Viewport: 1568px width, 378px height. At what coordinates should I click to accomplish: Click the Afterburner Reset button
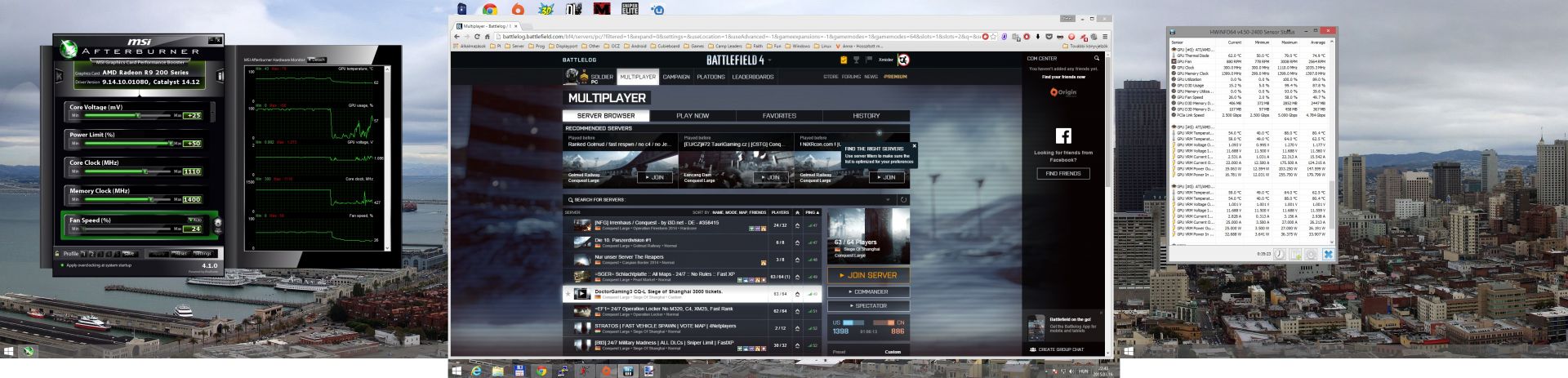tap(181, 253)
